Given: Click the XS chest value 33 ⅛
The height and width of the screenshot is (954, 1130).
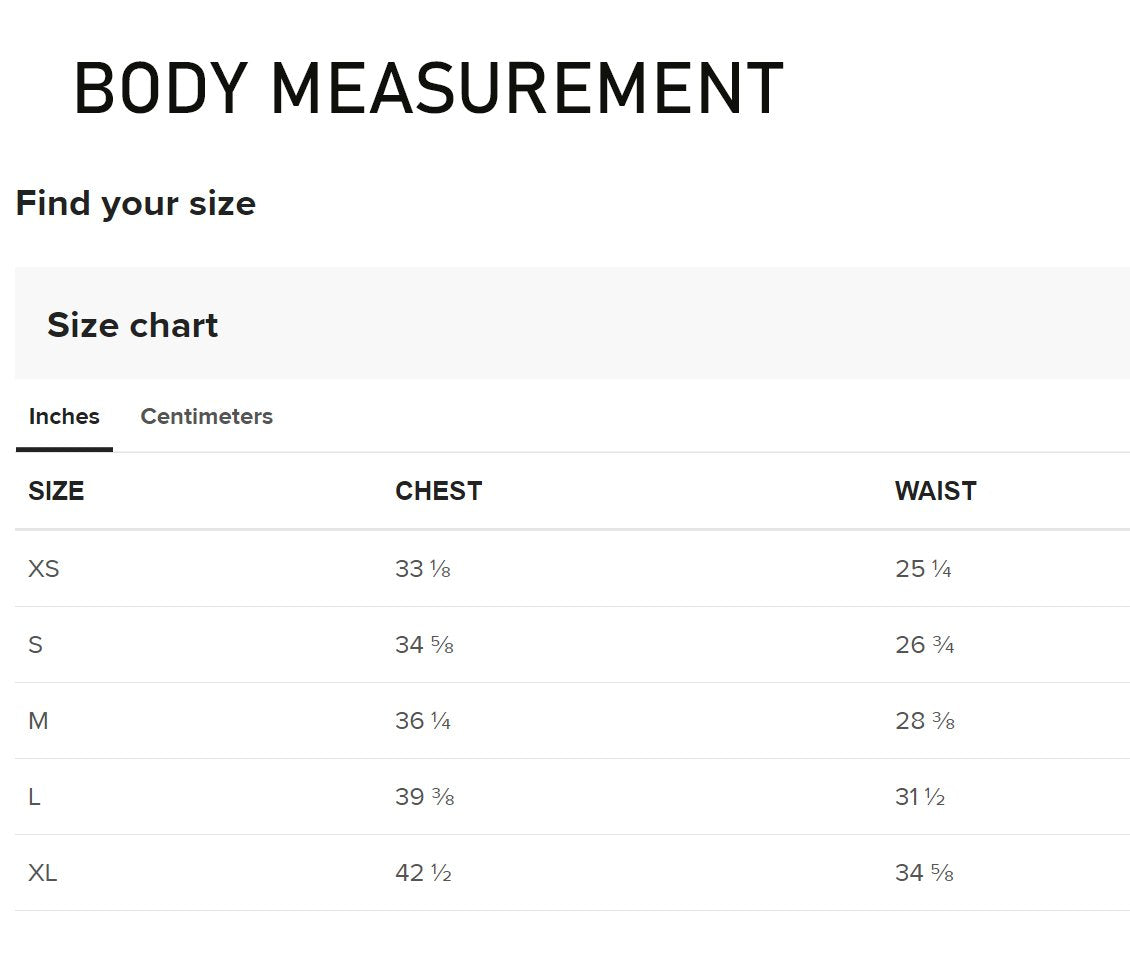Looking at the screenshot, I should (422, 569).
